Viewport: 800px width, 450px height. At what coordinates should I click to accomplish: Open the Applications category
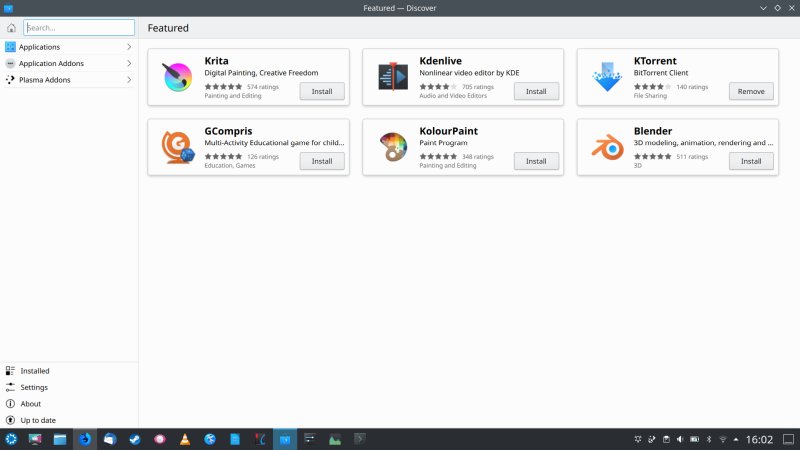(69, 47)
